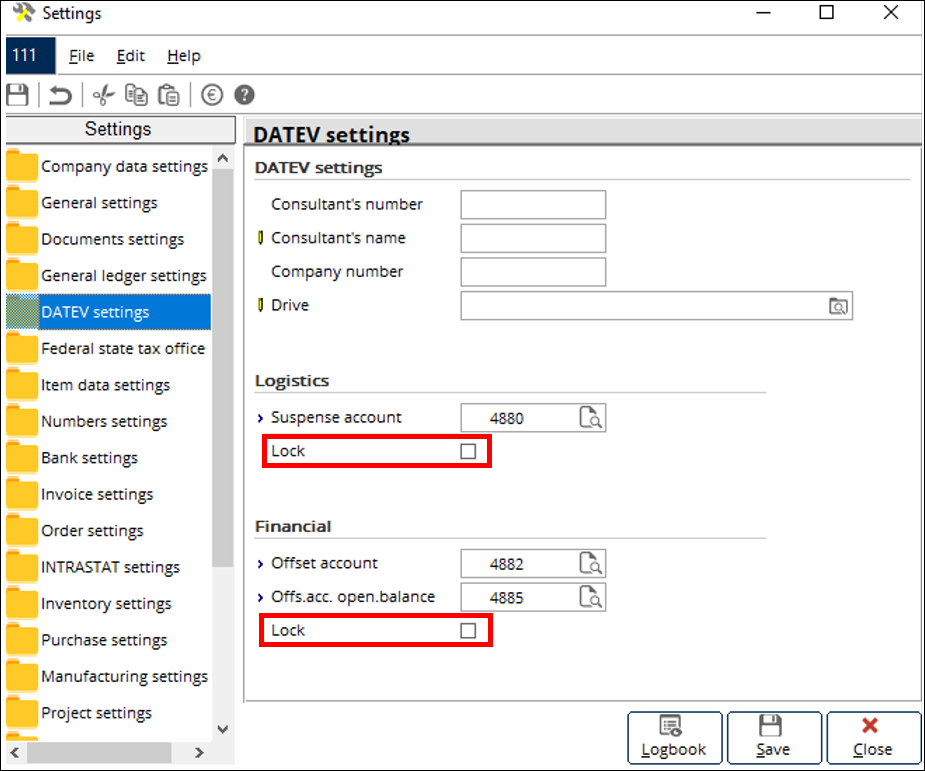925x771 pixels.
Task: Expand the Suspense account arrow
Action: 260,418
